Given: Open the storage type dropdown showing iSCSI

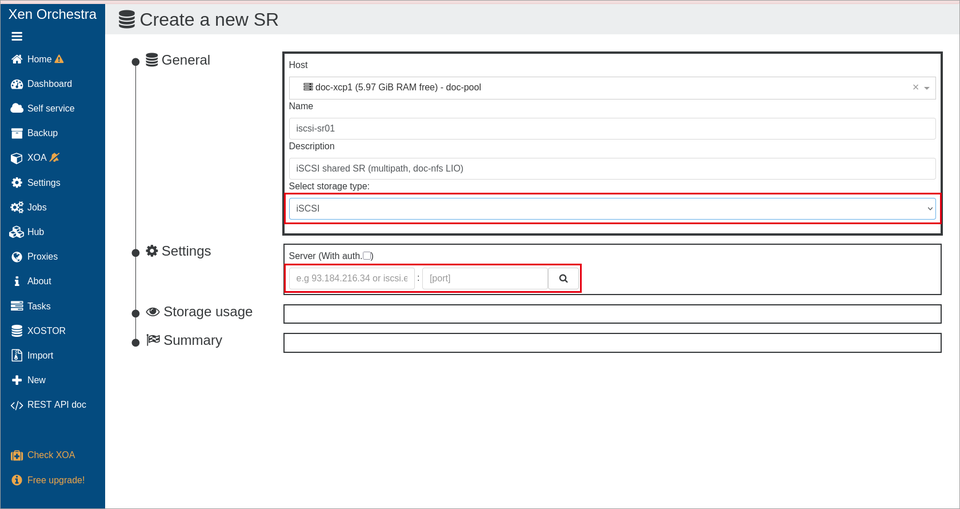Looking at the screenshot, I should pos(612,209).
